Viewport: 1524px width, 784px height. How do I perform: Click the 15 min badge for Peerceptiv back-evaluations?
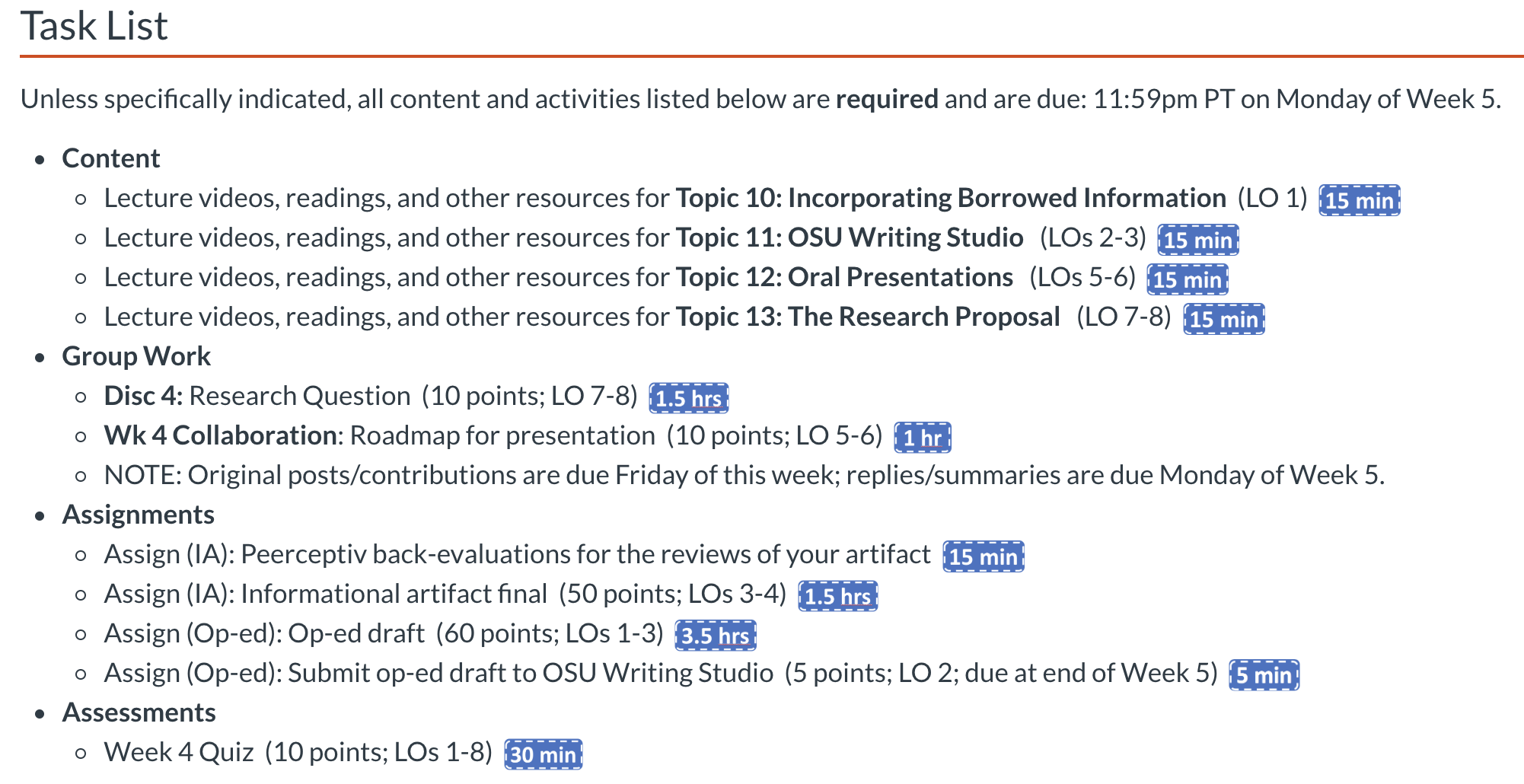(x=984, y=556)
